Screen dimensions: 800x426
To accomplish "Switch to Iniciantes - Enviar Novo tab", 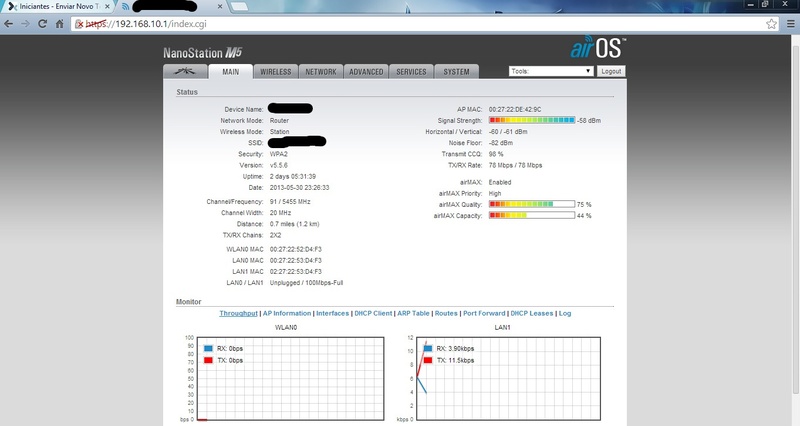I will point(57,7).
